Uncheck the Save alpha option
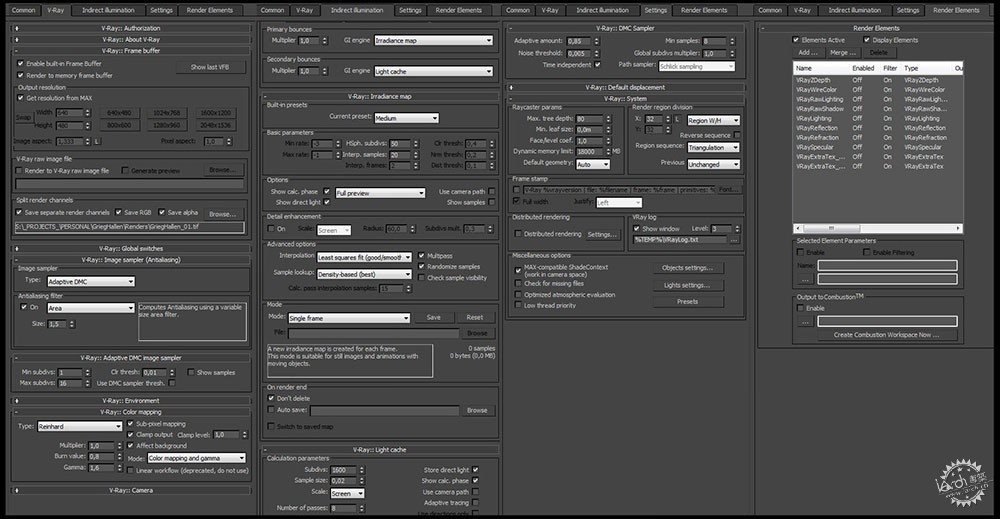The image size is (1000, 519). (162, 212)
